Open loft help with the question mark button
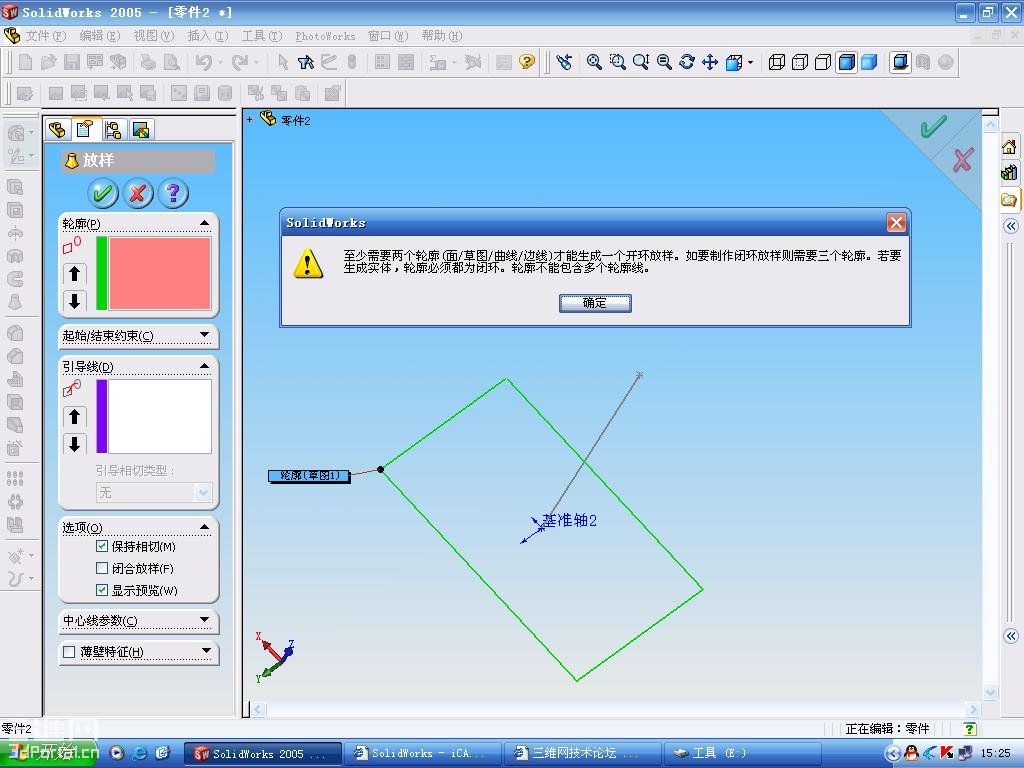1024x768 pixels. [173, 193]
